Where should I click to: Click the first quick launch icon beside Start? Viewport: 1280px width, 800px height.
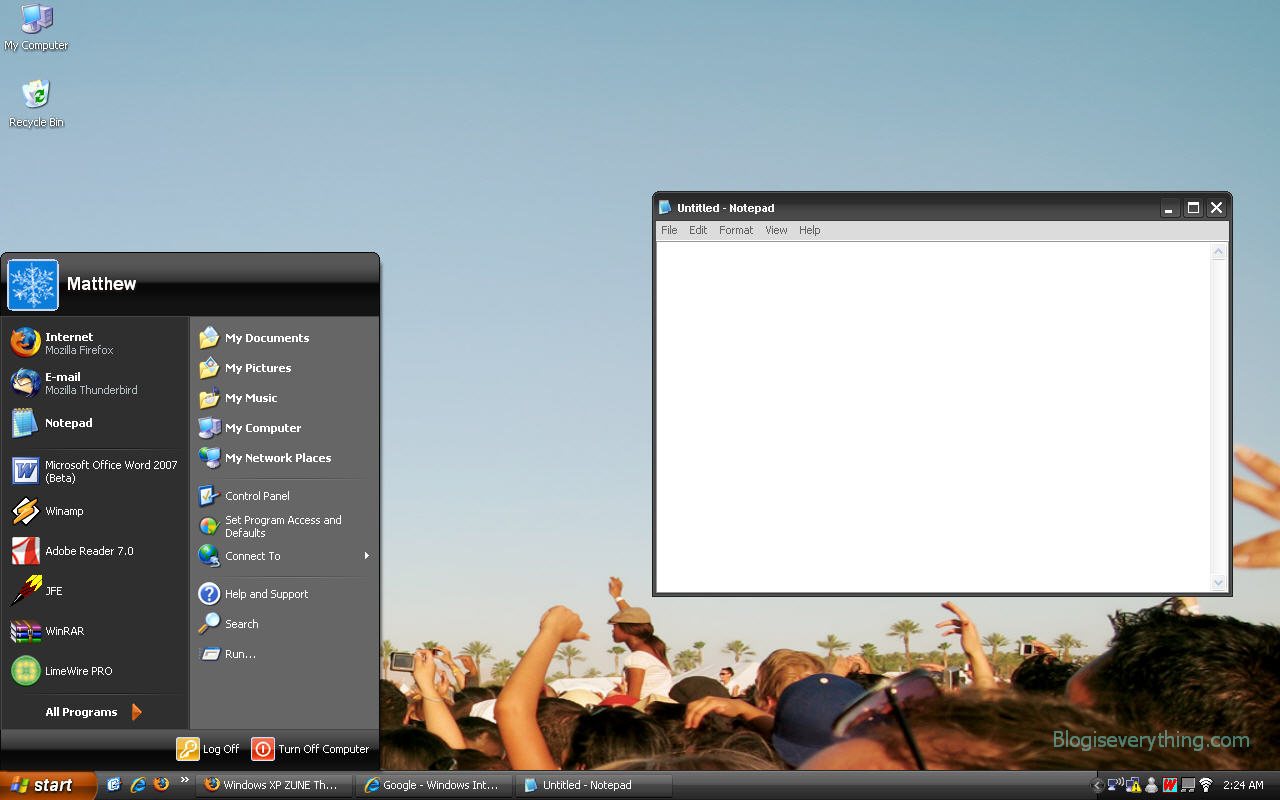coord(114,785)
